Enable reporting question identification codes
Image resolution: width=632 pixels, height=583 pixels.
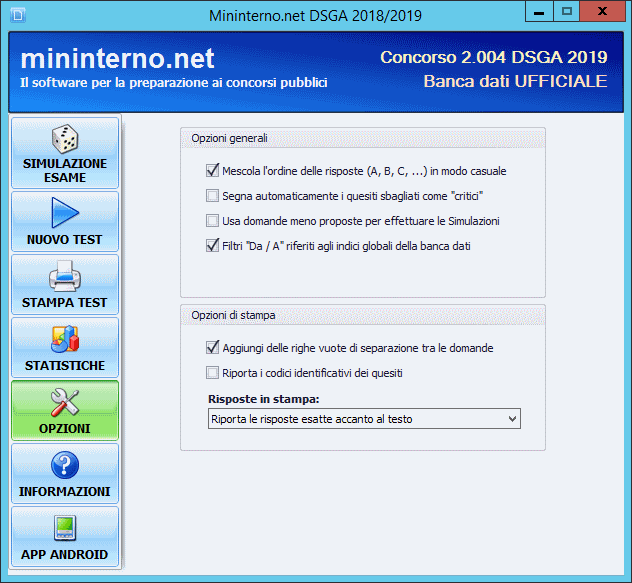[x=212, y=373]
